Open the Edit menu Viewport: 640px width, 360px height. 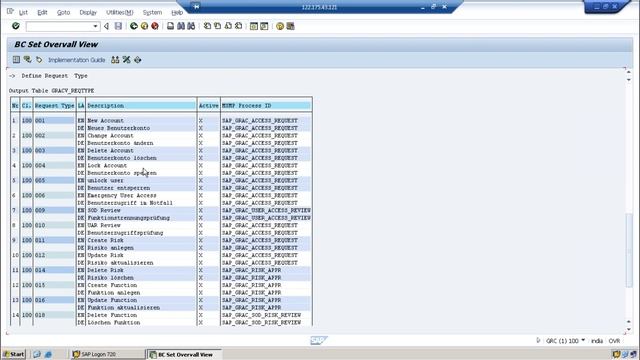(x=42, y=13)
